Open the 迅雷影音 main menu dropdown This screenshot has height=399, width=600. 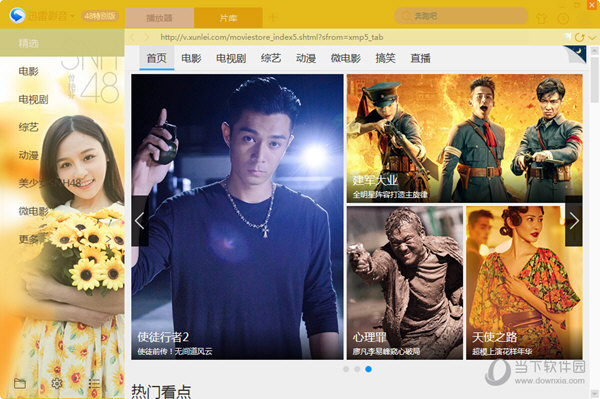click(51, 16)
